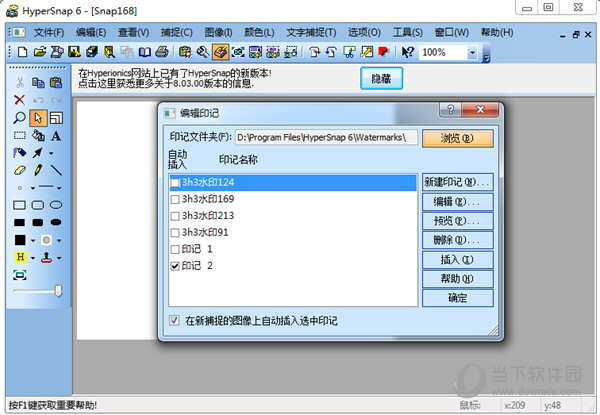Click the wrench settings toolbar icon
Screen dimensions: 600x415
point(203,52)
